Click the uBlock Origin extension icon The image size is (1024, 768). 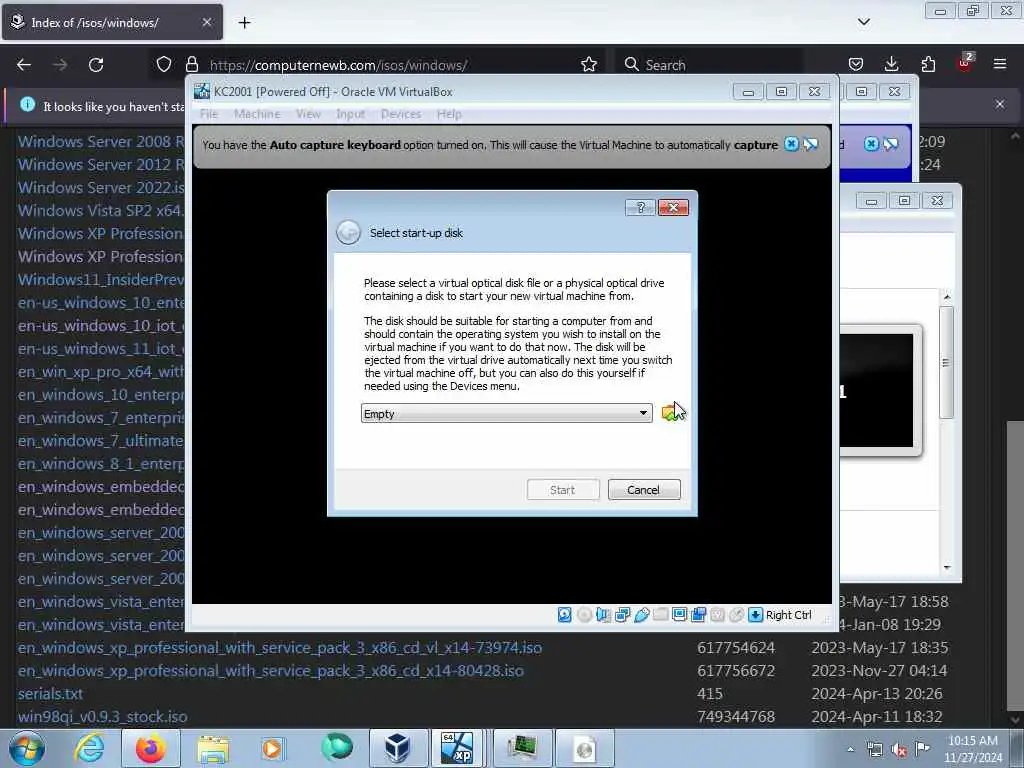965,63
